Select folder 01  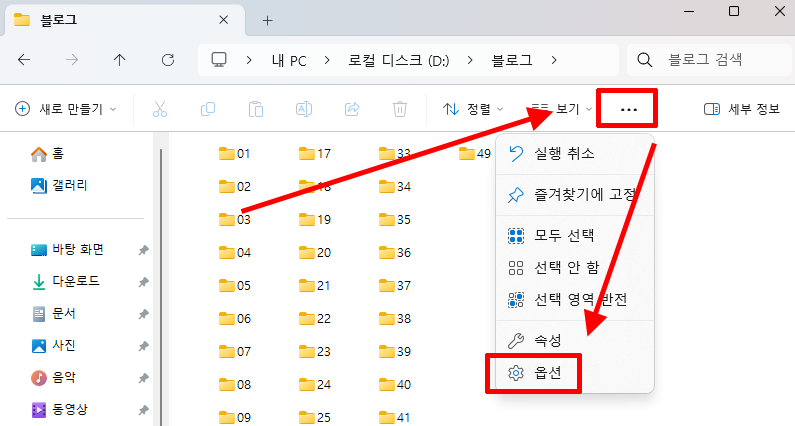(x=235, y=153)
